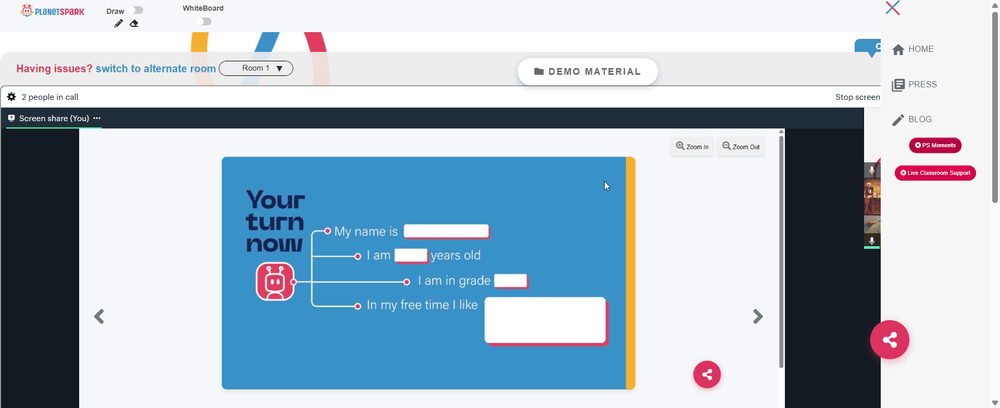Open the Demo Material folder button
This screenshot has height=408, width=1000.
[x=587, y=71]
